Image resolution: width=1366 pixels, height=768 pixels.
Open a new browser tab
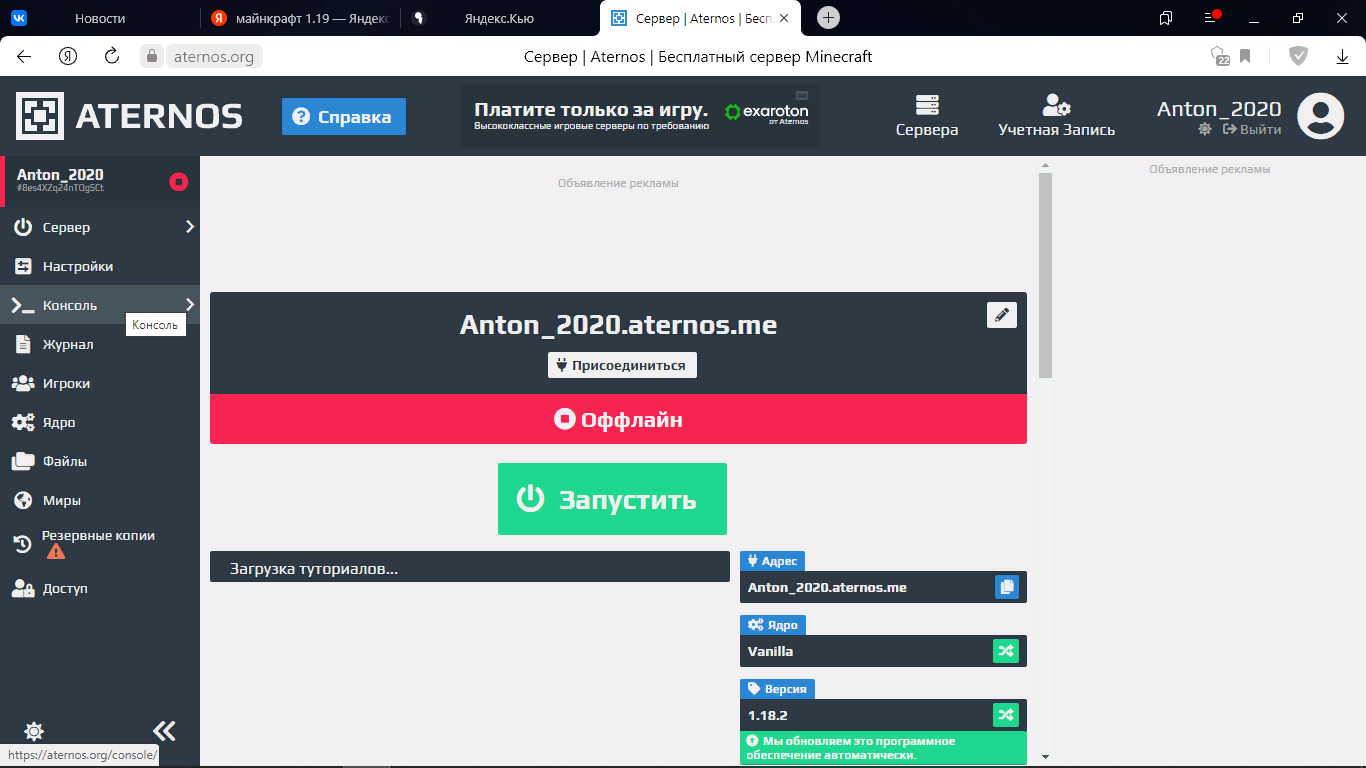pyautogui.click(x=828, y=18)
